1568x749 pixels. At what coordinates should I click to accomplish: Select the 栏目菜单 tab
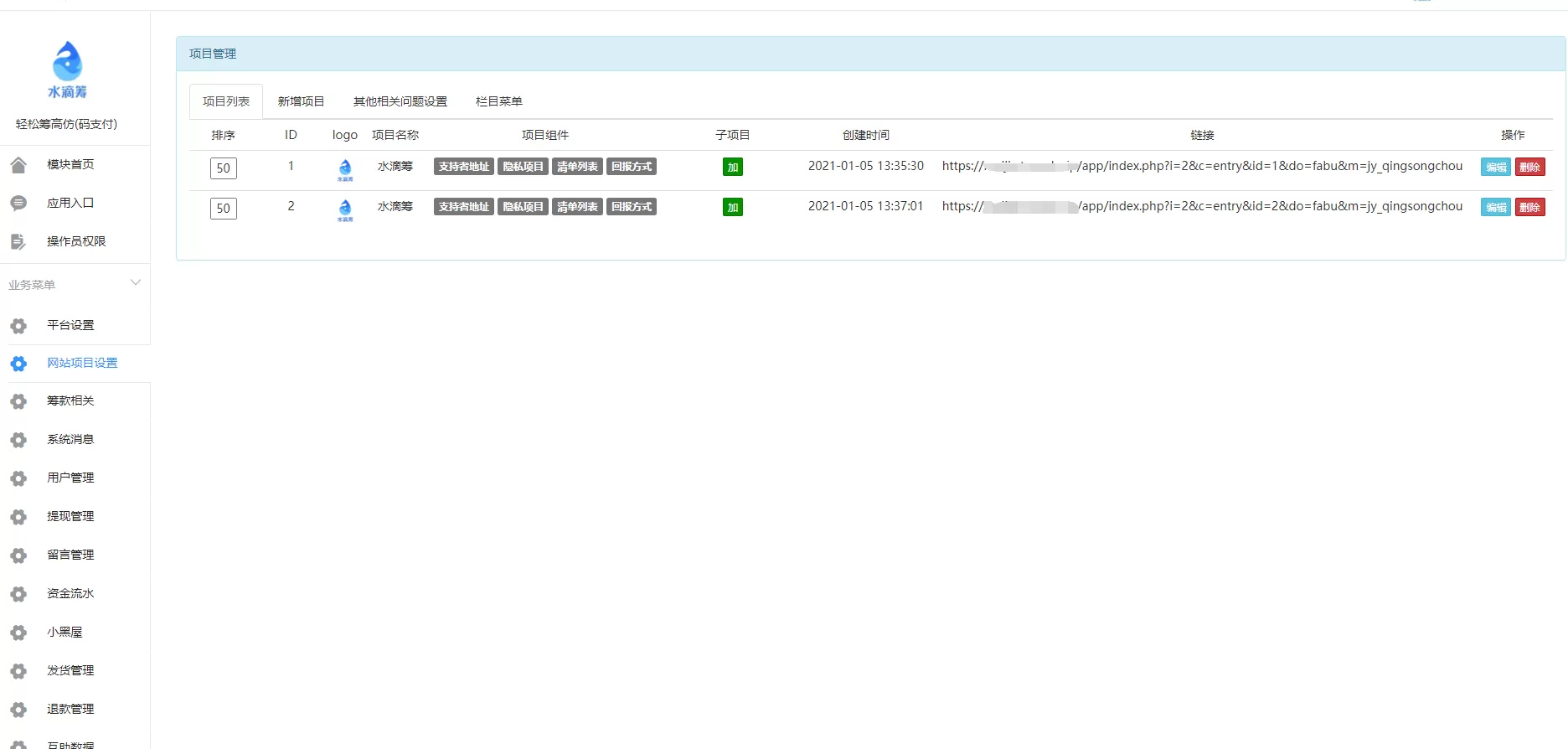click(x=498, y=101)
